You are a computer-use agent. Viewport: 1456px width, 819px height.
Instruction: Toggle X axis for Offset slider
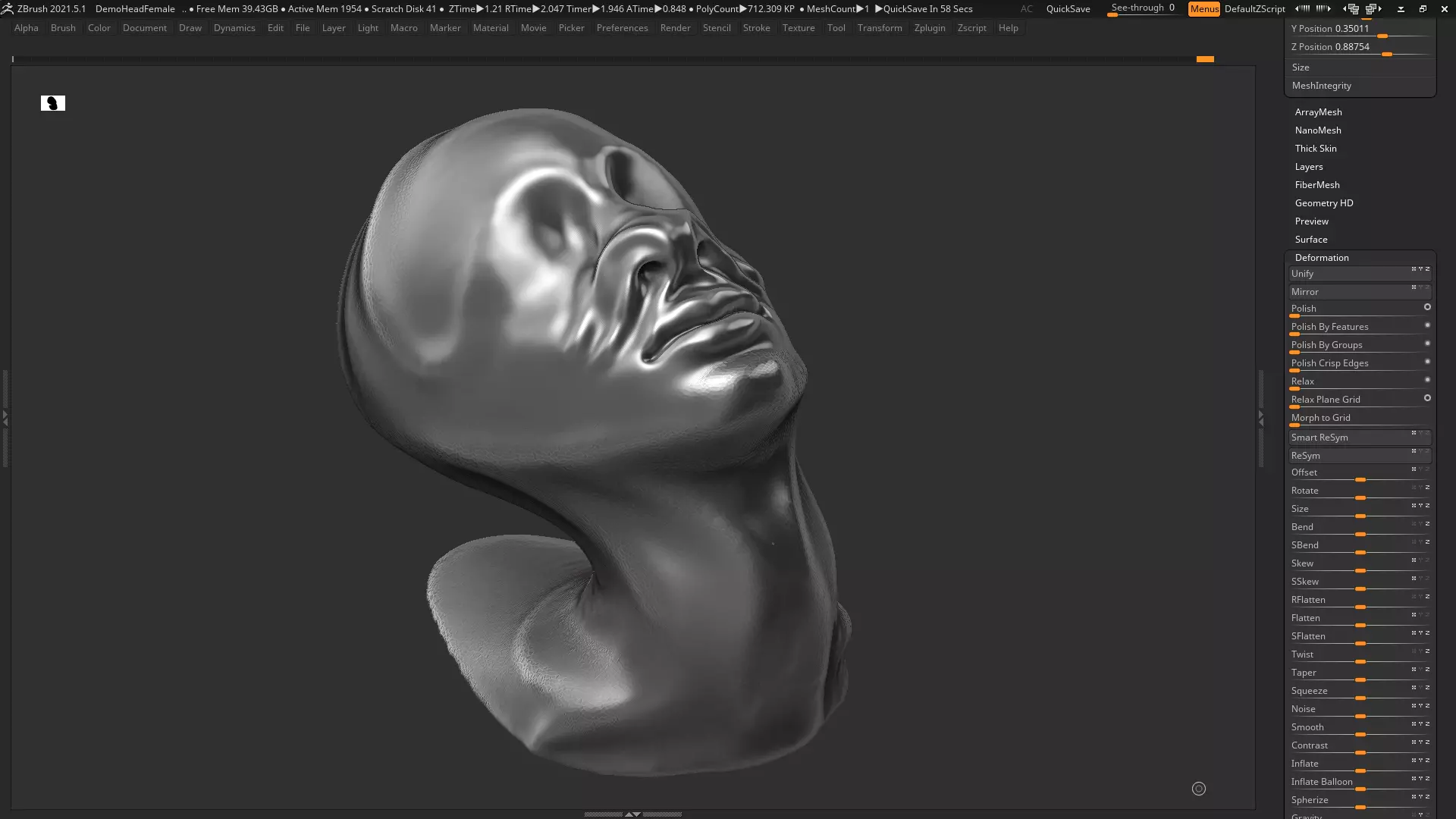click(x=1414, y=469)
